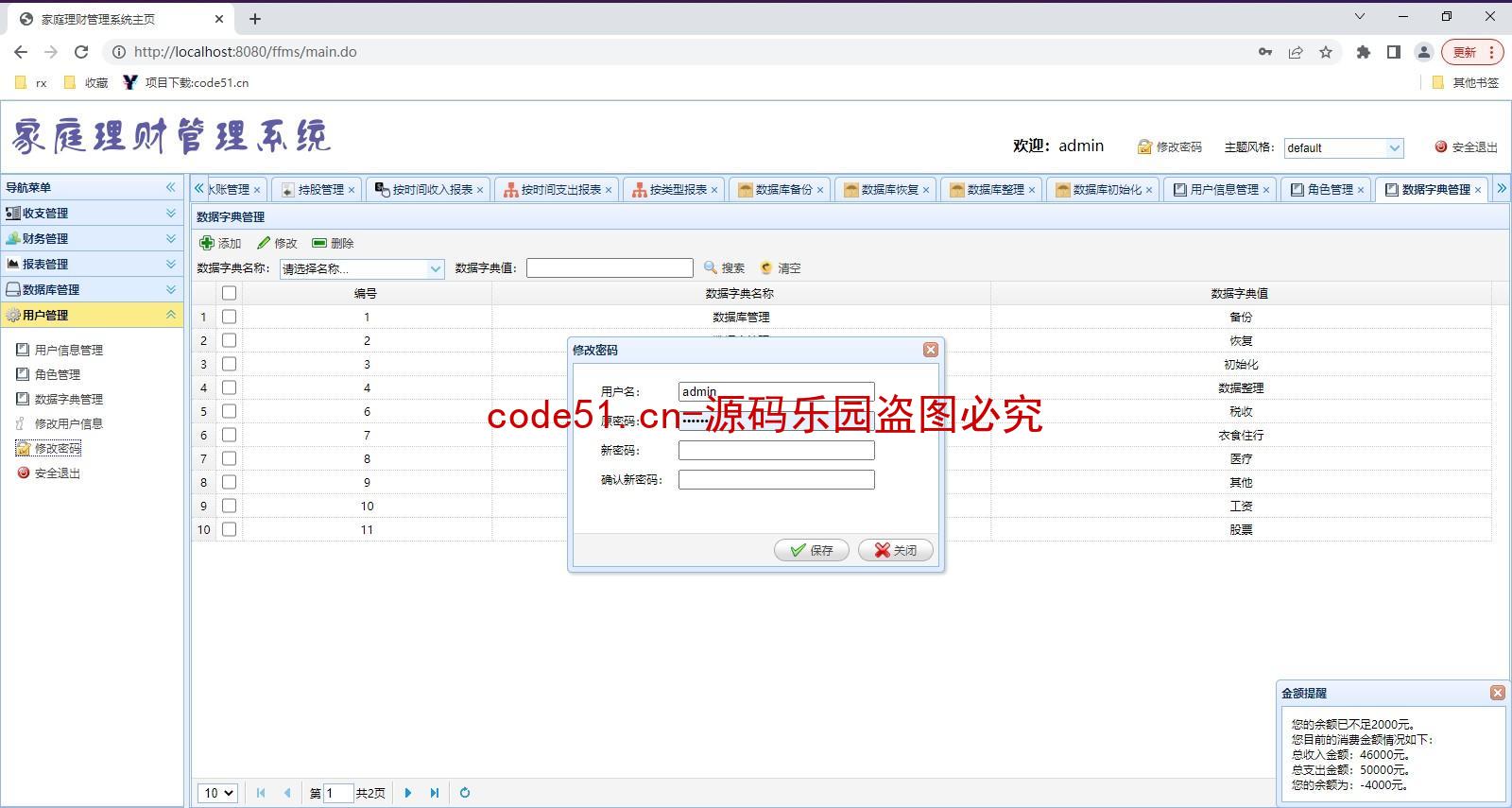The height and width of the screenshot is (808, 1512).
Task: Expand the 财务管理 accordion panel
Action: coord(92,238)
